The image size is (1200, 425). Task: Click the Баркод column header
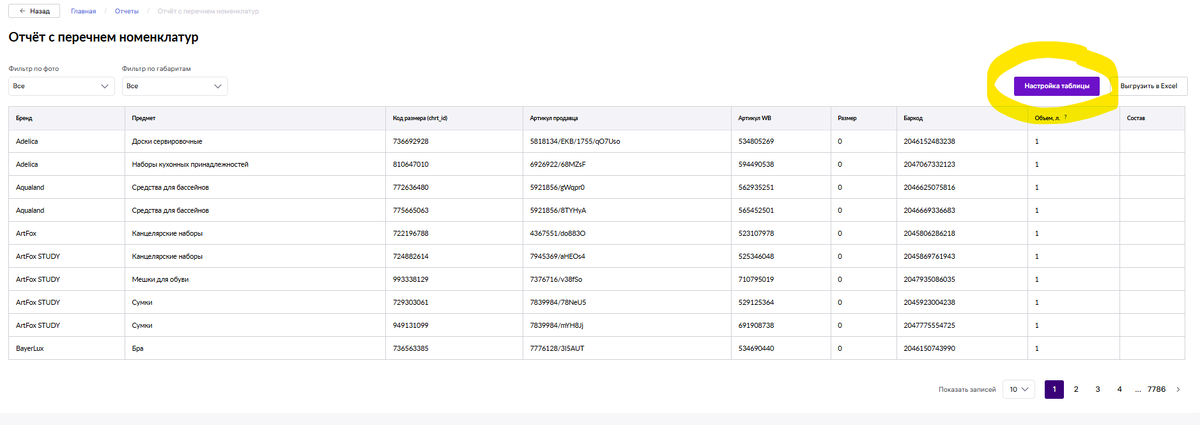point(914,118)
